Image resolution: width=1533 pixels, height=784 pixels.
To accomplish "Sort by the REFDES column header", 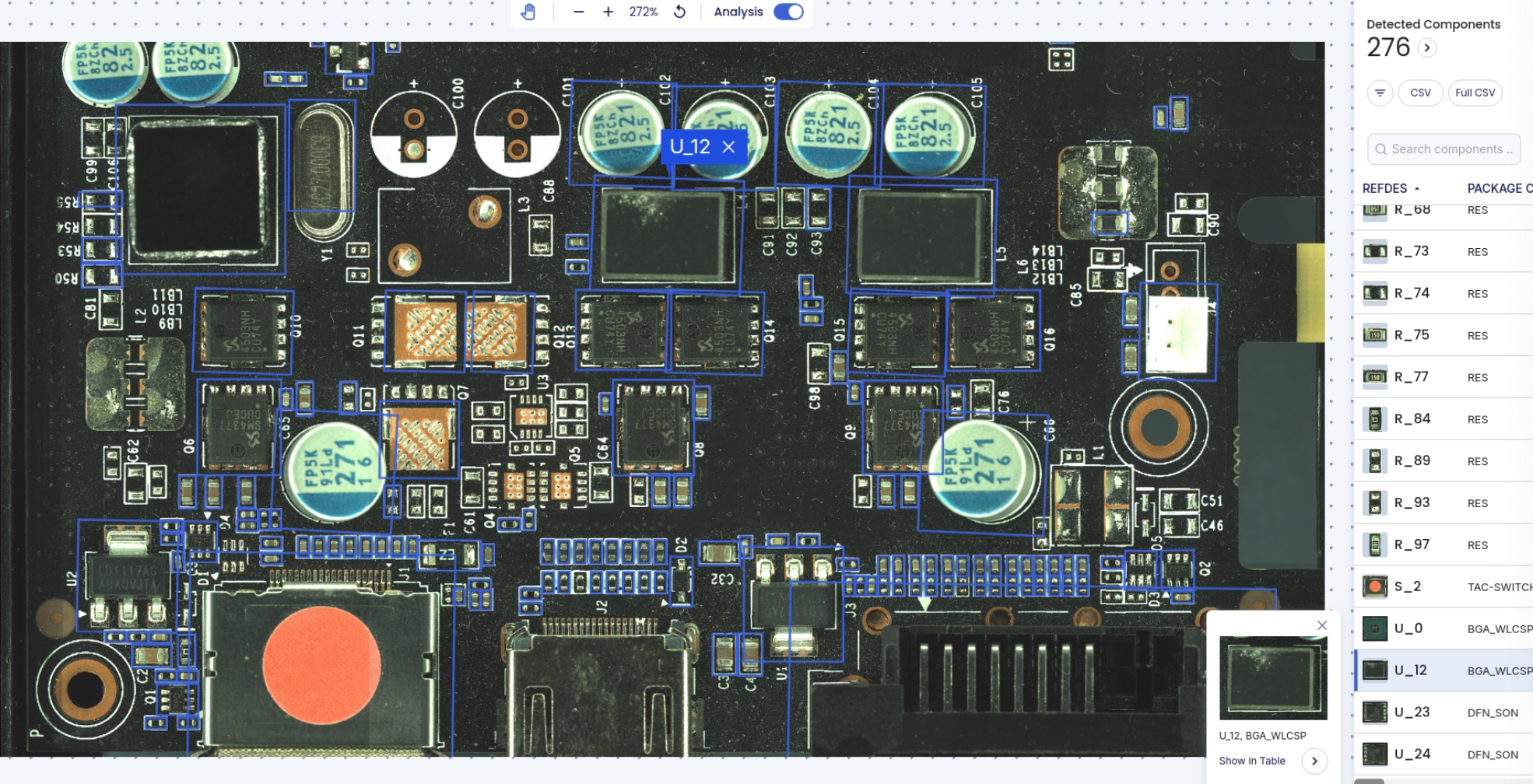I will (1384, 188).
